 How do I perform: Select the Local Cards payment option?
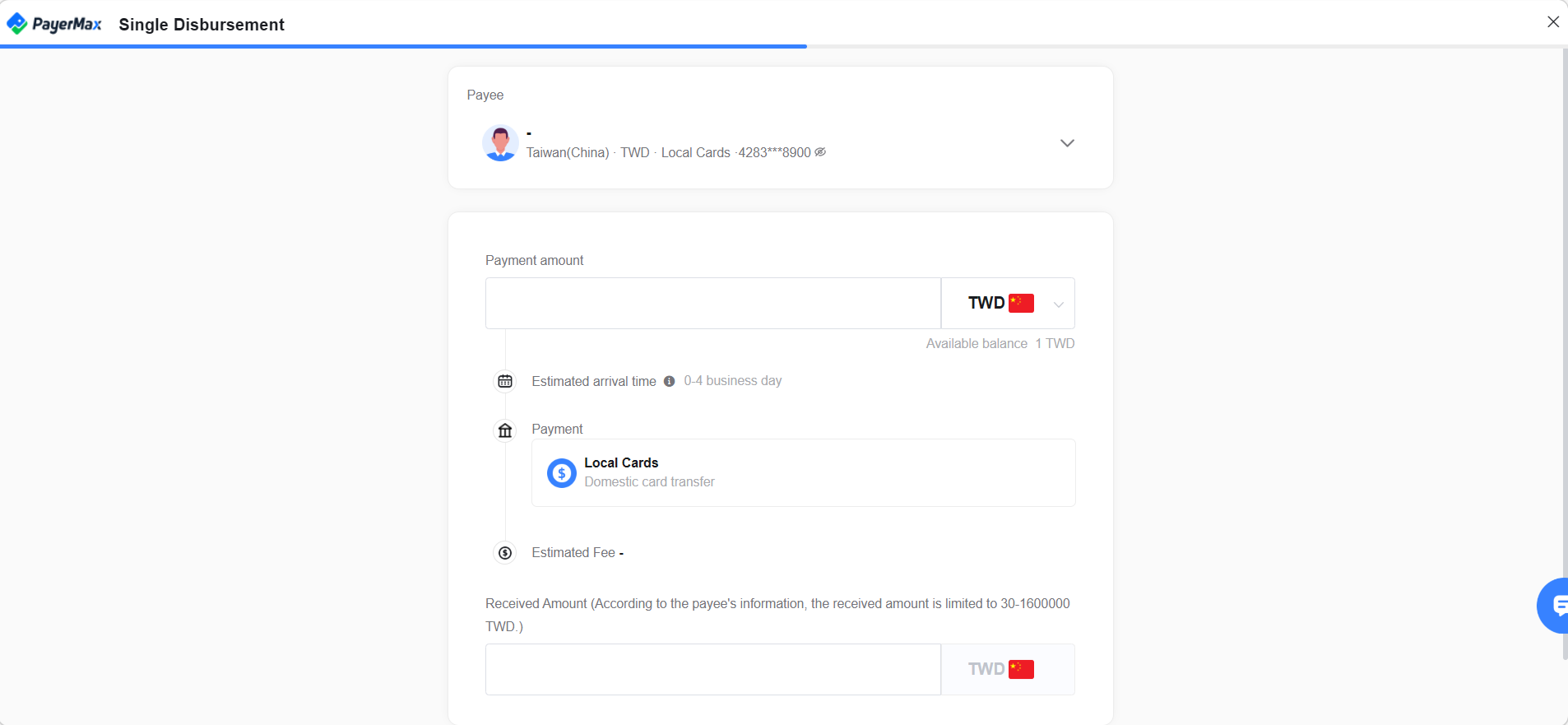pos(803,472)
